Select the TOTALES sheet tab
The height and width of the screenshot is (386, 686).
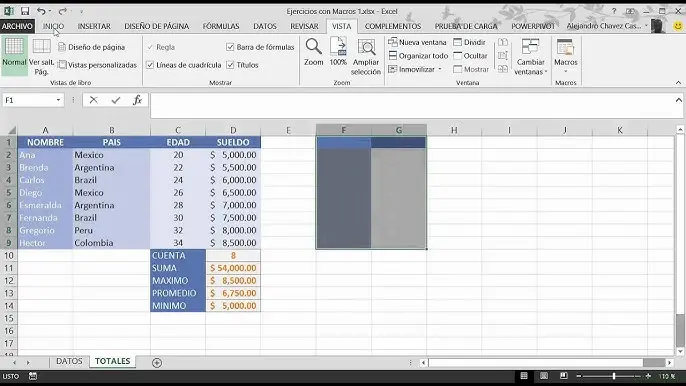[112, 361]
